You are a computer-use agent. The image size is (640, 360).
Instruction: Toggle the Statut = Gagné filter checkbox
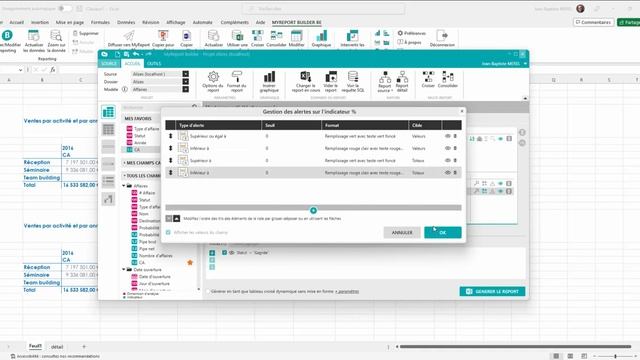pyautogui.click(x=224, y=253)
